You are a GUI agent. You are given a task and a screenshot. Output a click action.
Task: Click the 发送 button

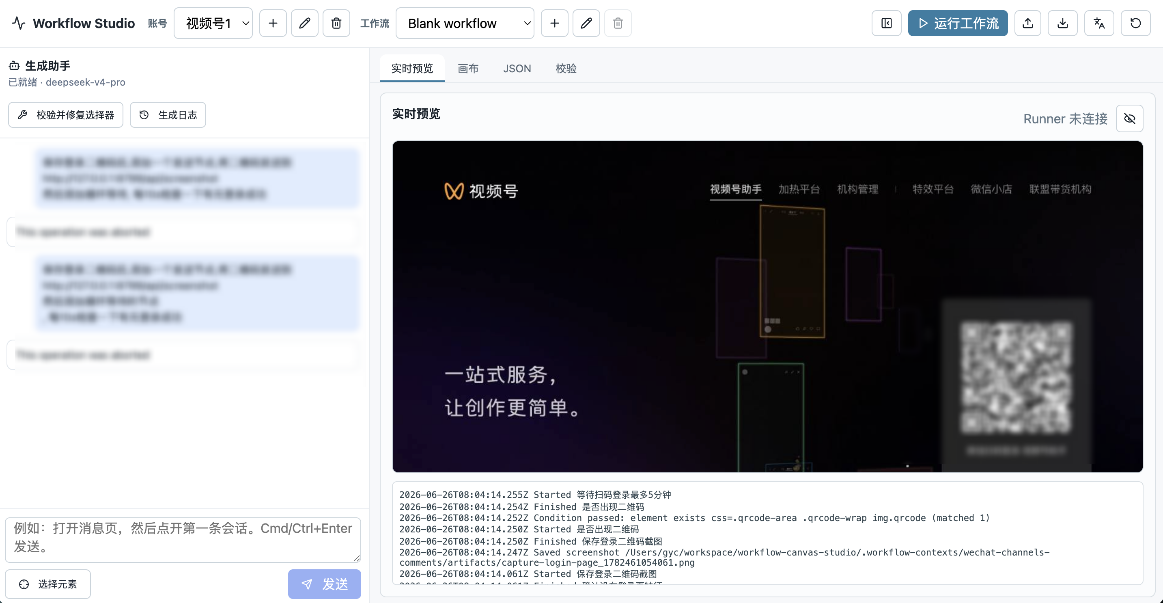tap(325, 584)
